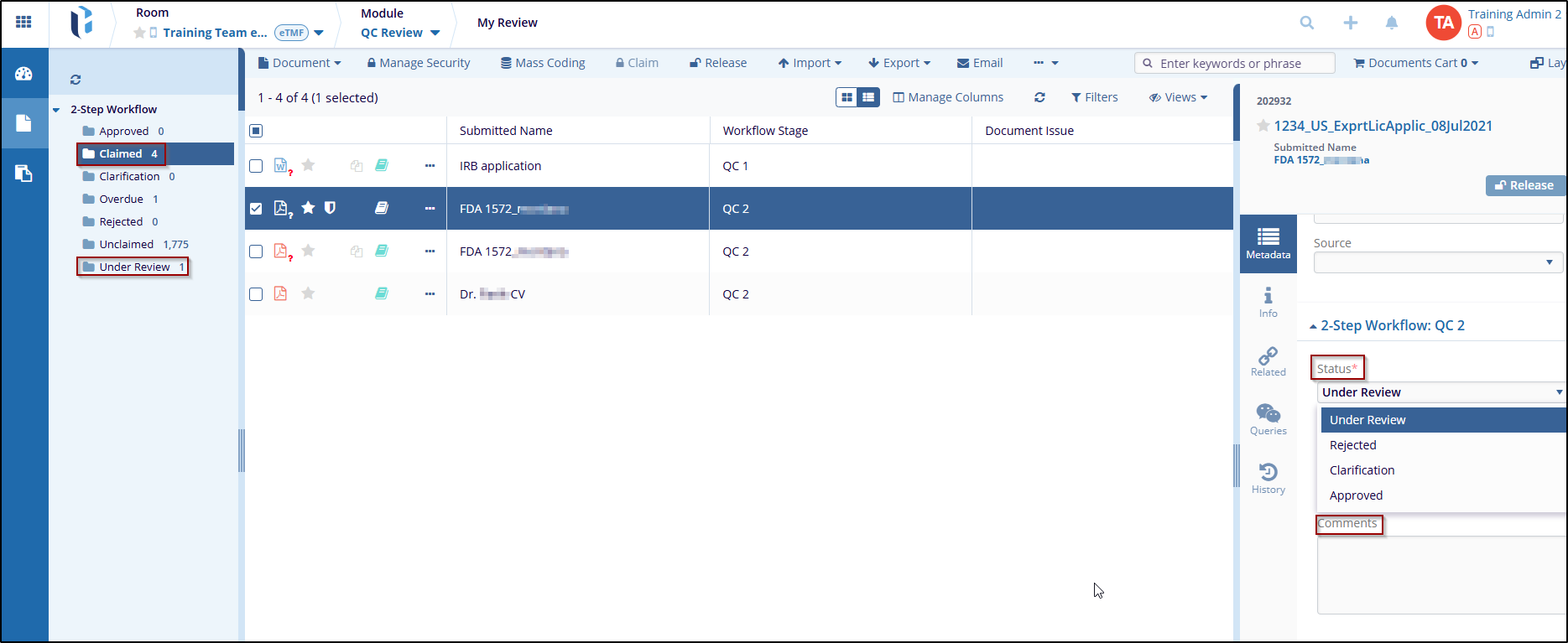Open the app launcher grid icon
This screenshot has width=1568, height=643.
(23, 22)
